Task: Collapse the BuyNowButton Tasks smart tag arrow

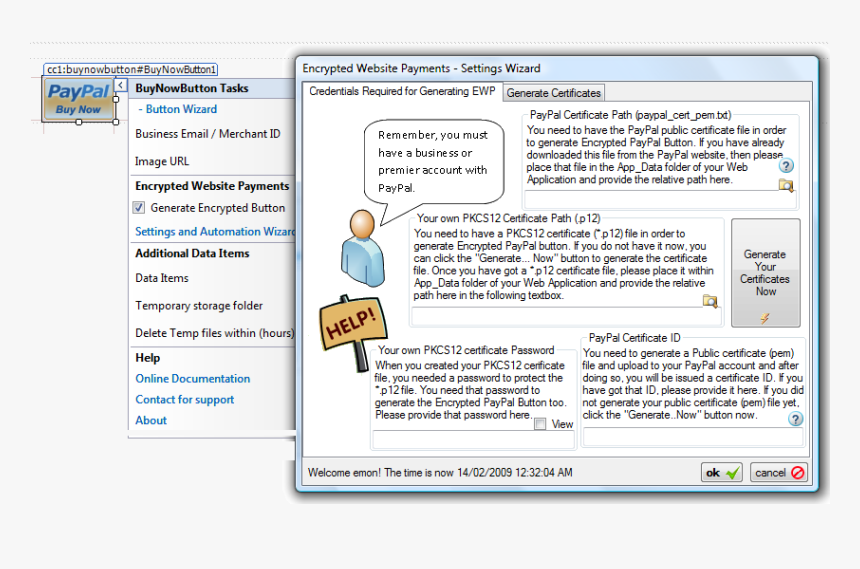Action: click(121, 85)
